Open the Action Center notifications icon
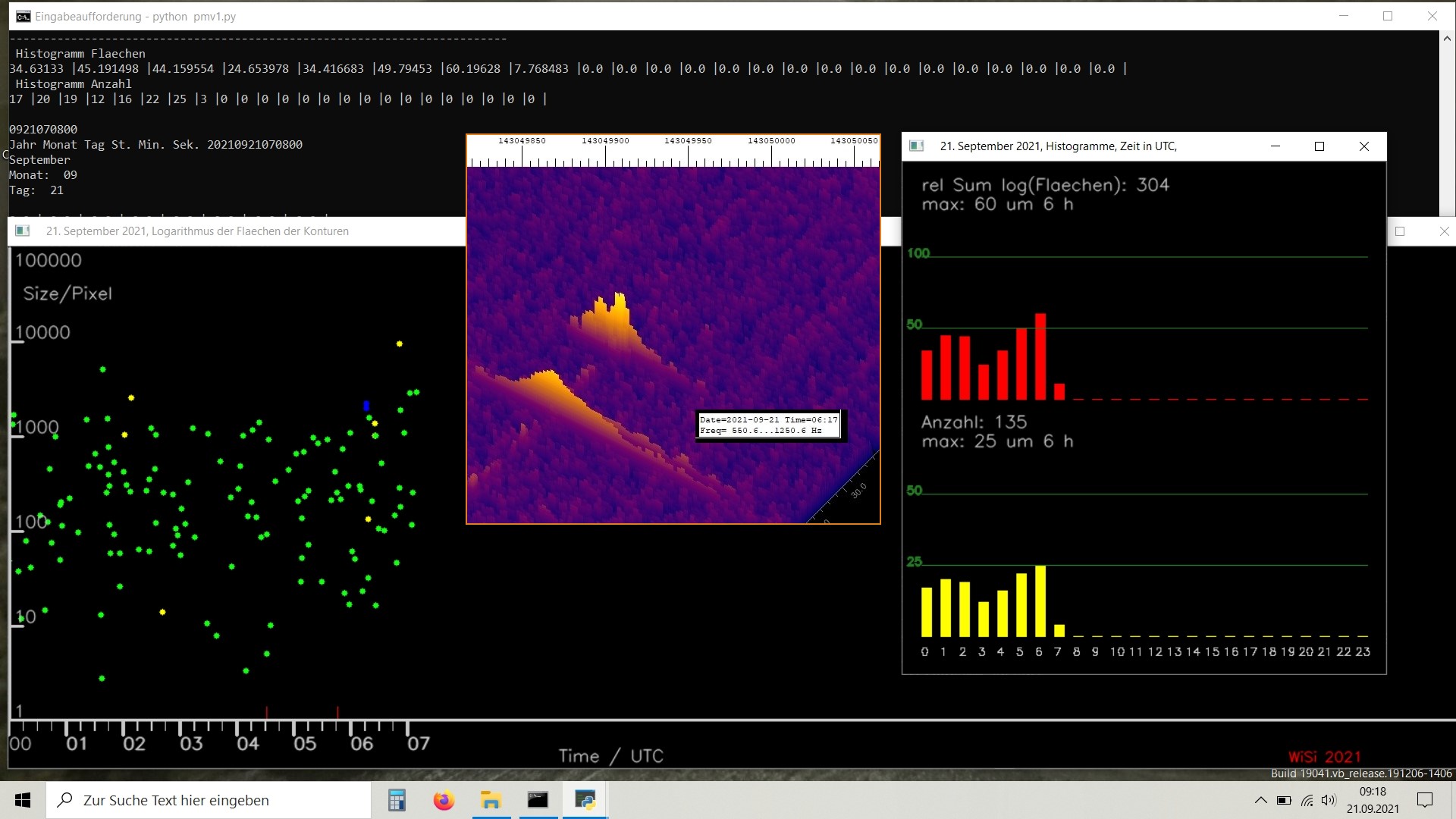Viewport: 1456px width, 819px height. (x=1425, y=800)
